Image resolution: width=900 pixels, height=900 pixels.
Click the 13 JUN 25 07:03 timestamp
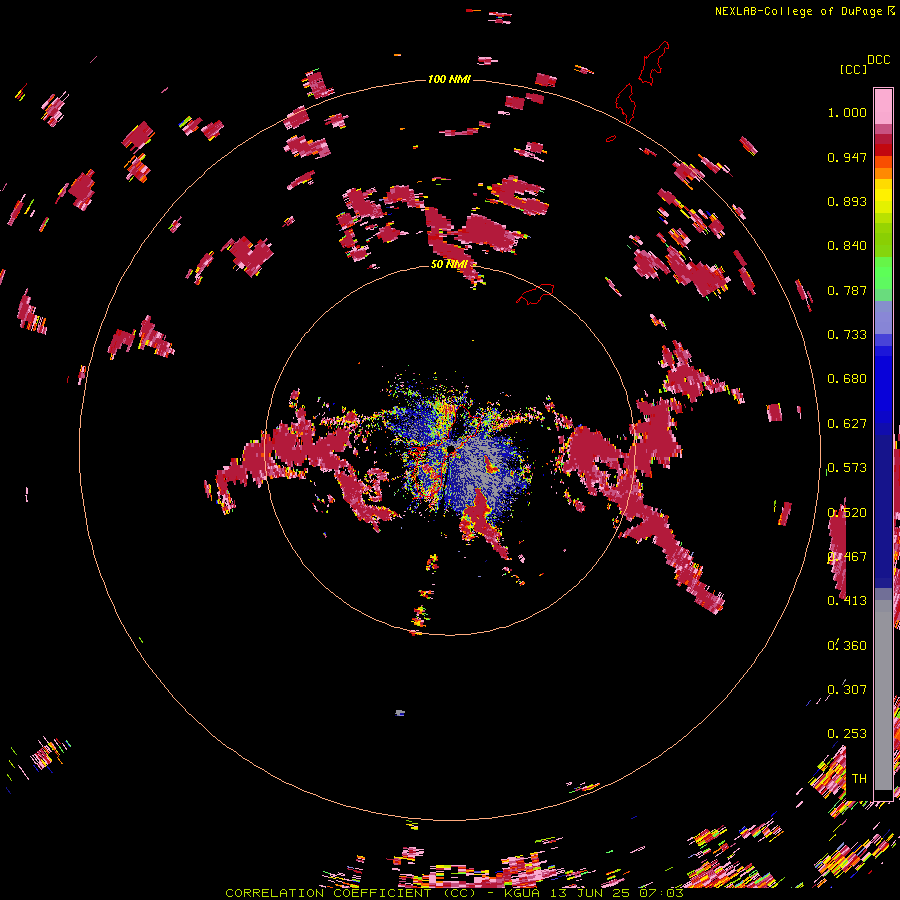[x=617, y=893]
